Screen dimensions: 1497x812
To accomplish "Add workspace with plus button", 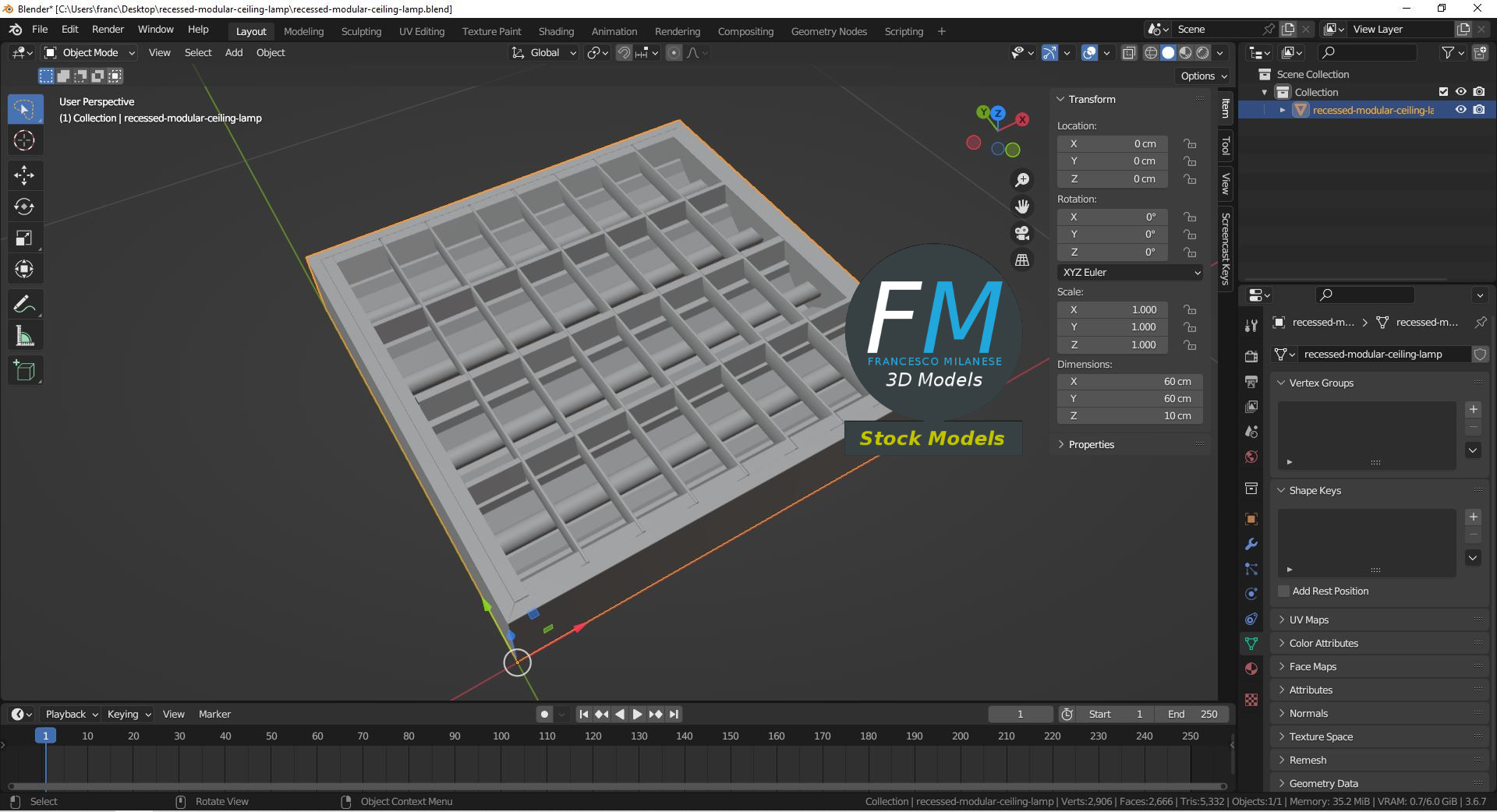I will pyautogui.click(x=942, y=32).
